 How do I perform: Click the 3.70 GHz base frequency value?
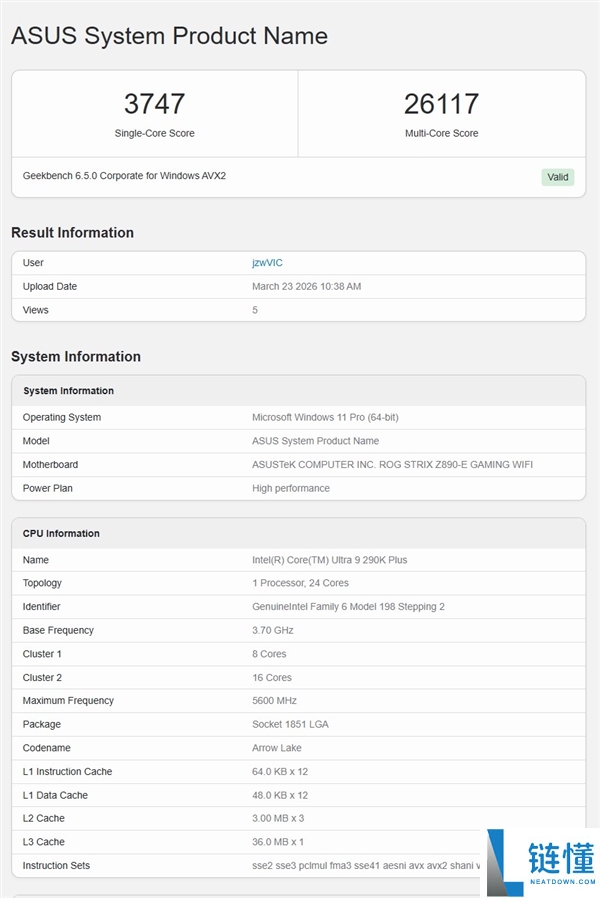click(x=273, y=631)
